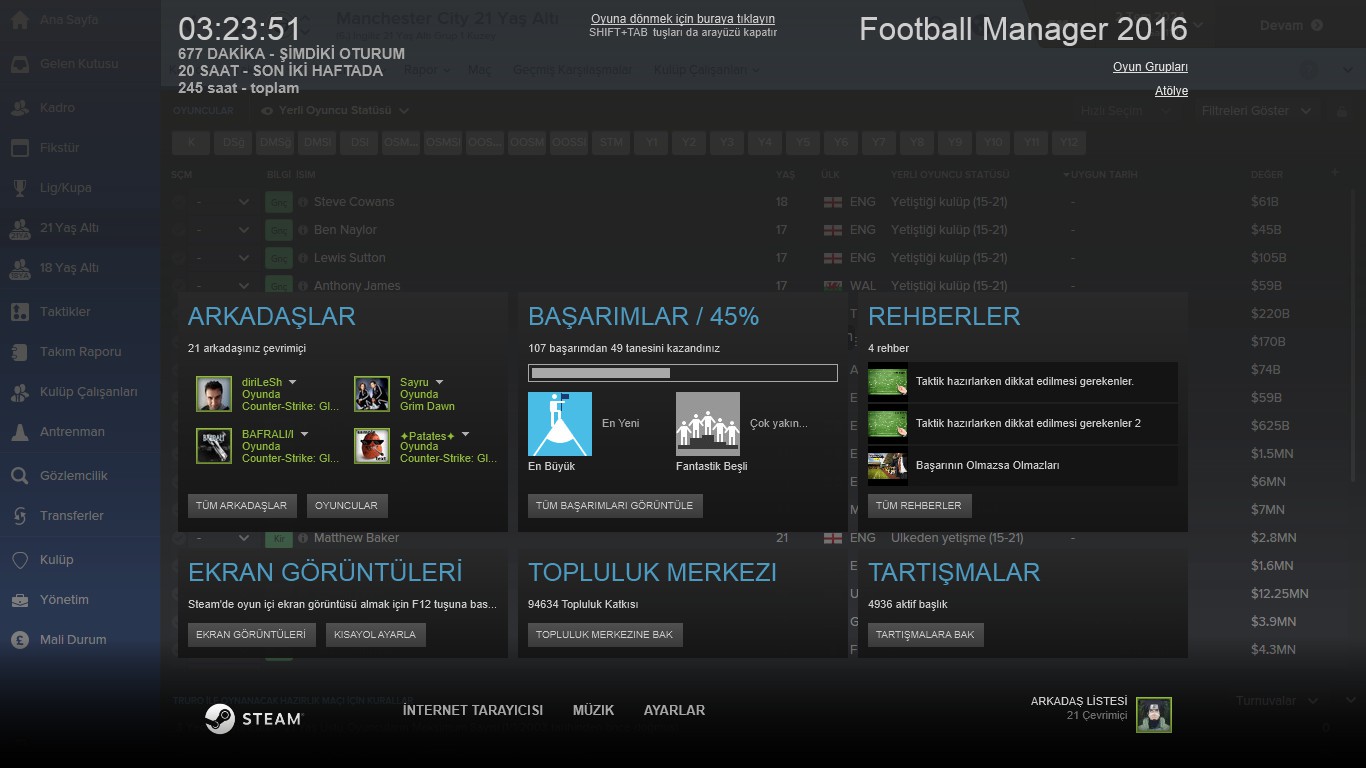This screenshot has height=768, width=1366.
Task: Open the Ana Sayfa home icon in sidebar
Action: (x=20, y=20)
